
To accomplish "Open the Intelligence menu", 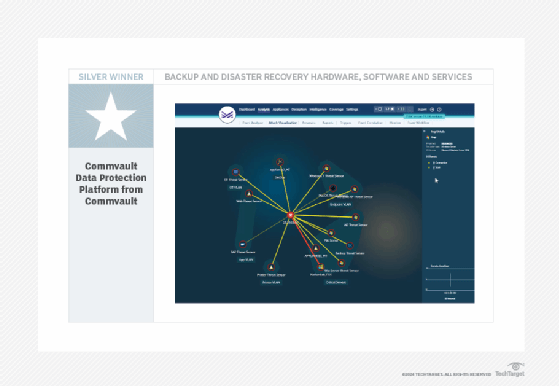I will (318, 109).
